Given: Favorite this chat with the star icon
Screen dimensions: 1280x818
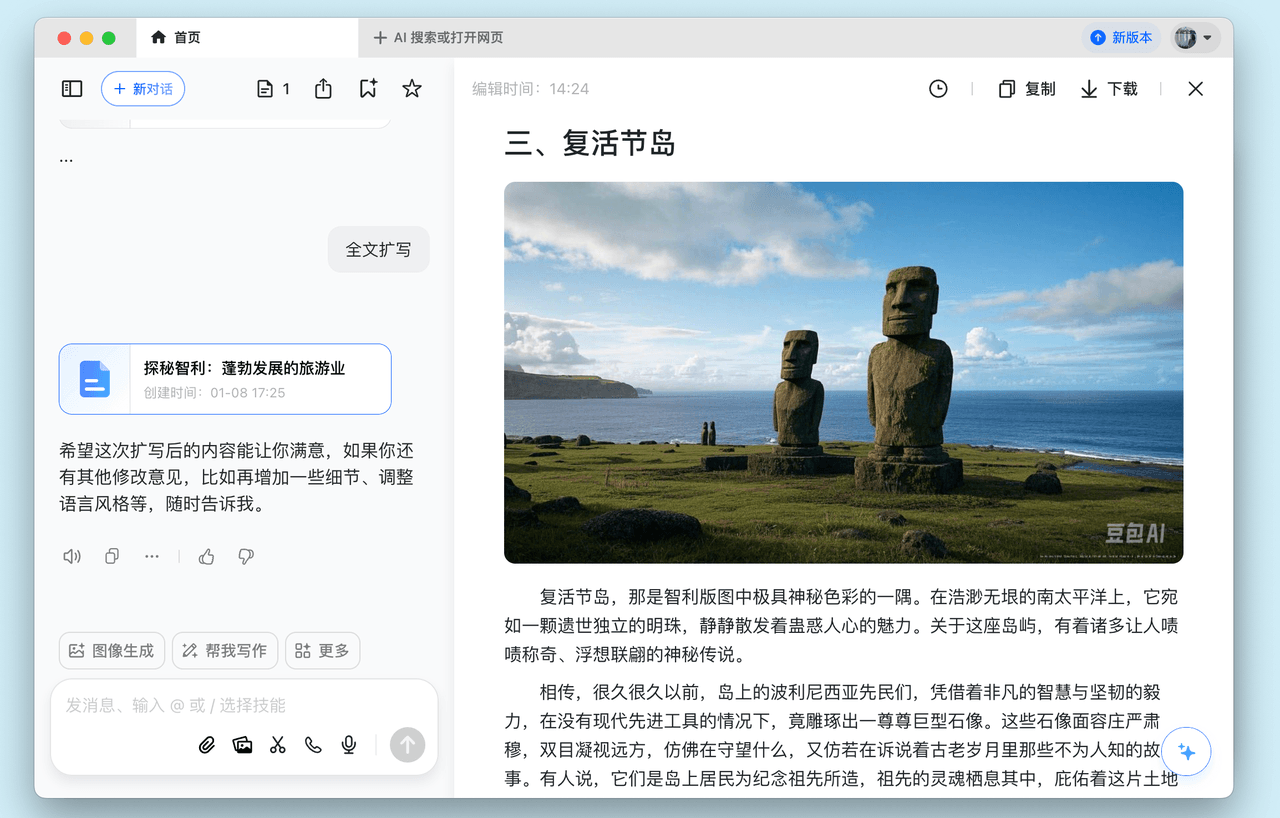Looking at the screenshot, I should (411, 89).
